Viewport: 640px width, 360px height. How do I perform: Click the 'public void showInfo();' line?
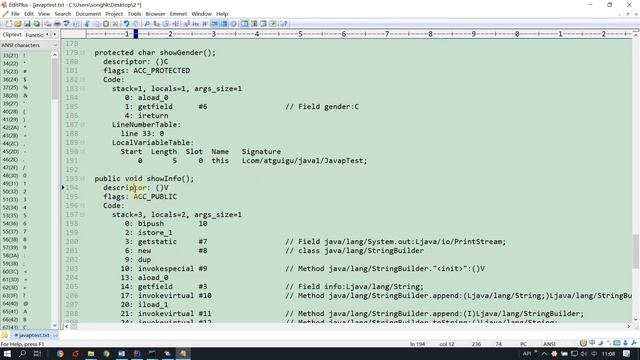point(144,178)
